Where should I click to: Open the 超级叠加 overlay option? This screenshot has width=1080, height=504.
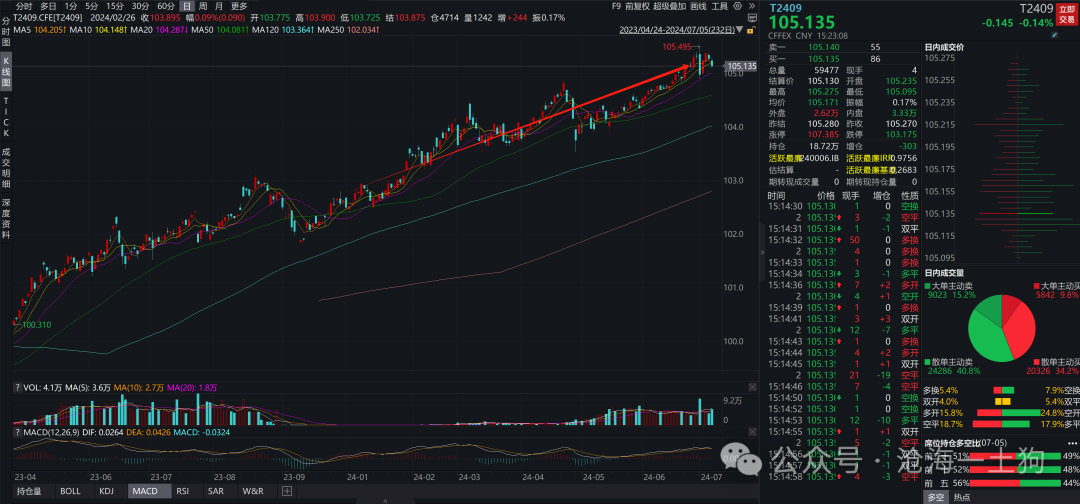click(x=669, y=6)
